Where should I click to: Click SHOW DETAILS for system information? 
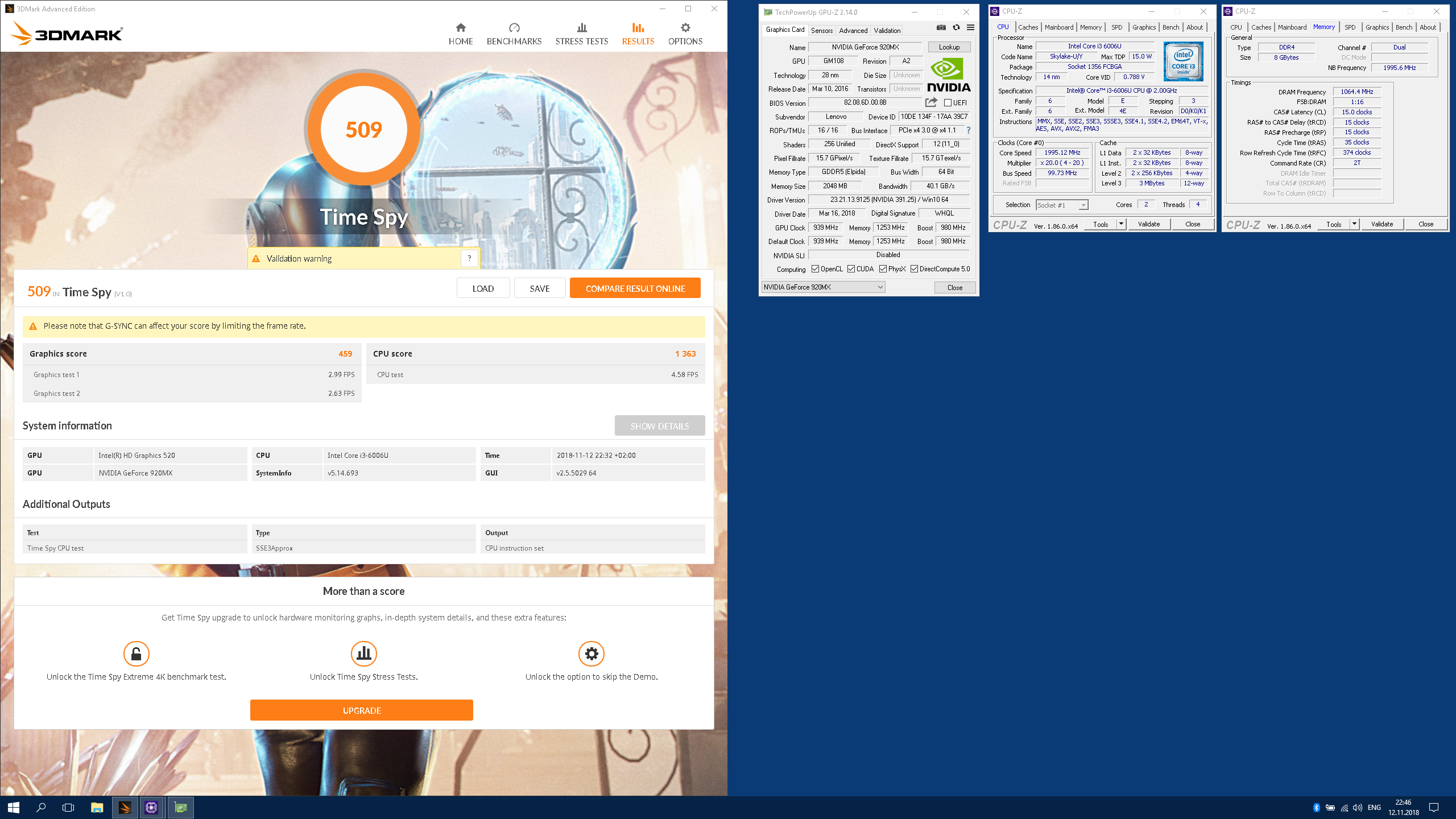click(660, 426)
